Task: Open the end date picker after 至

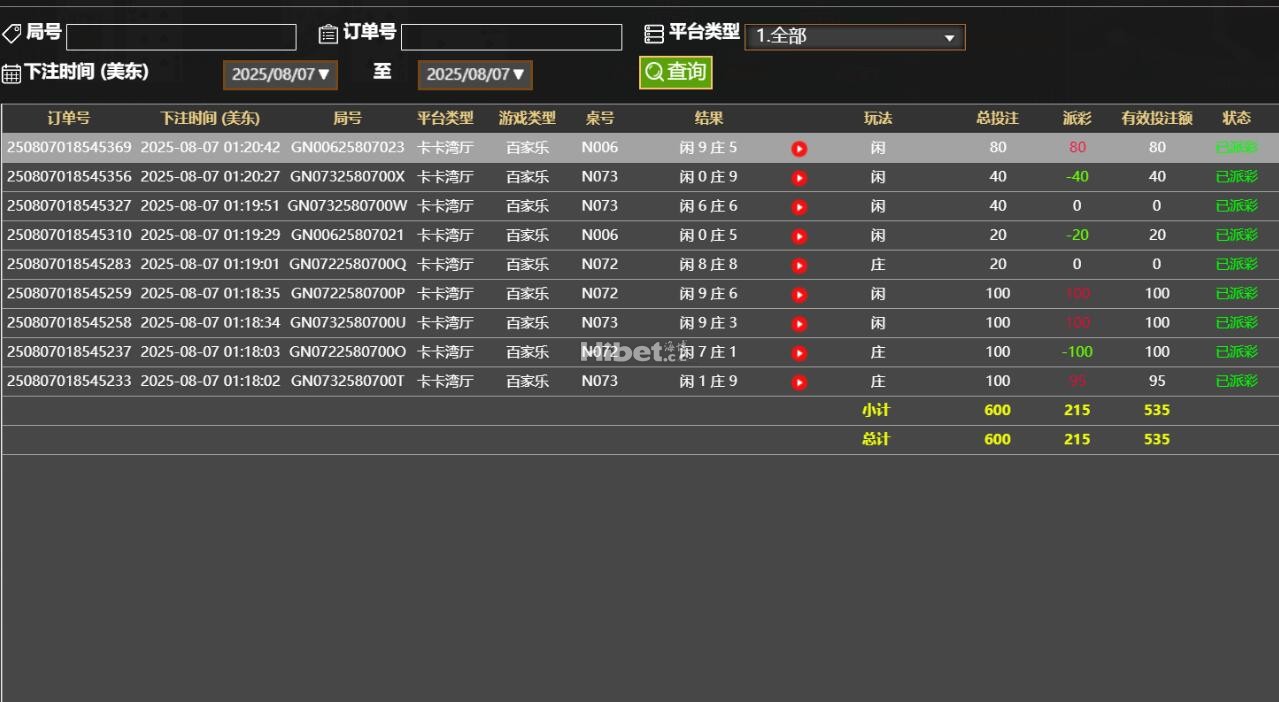Action: pos(475,75)
